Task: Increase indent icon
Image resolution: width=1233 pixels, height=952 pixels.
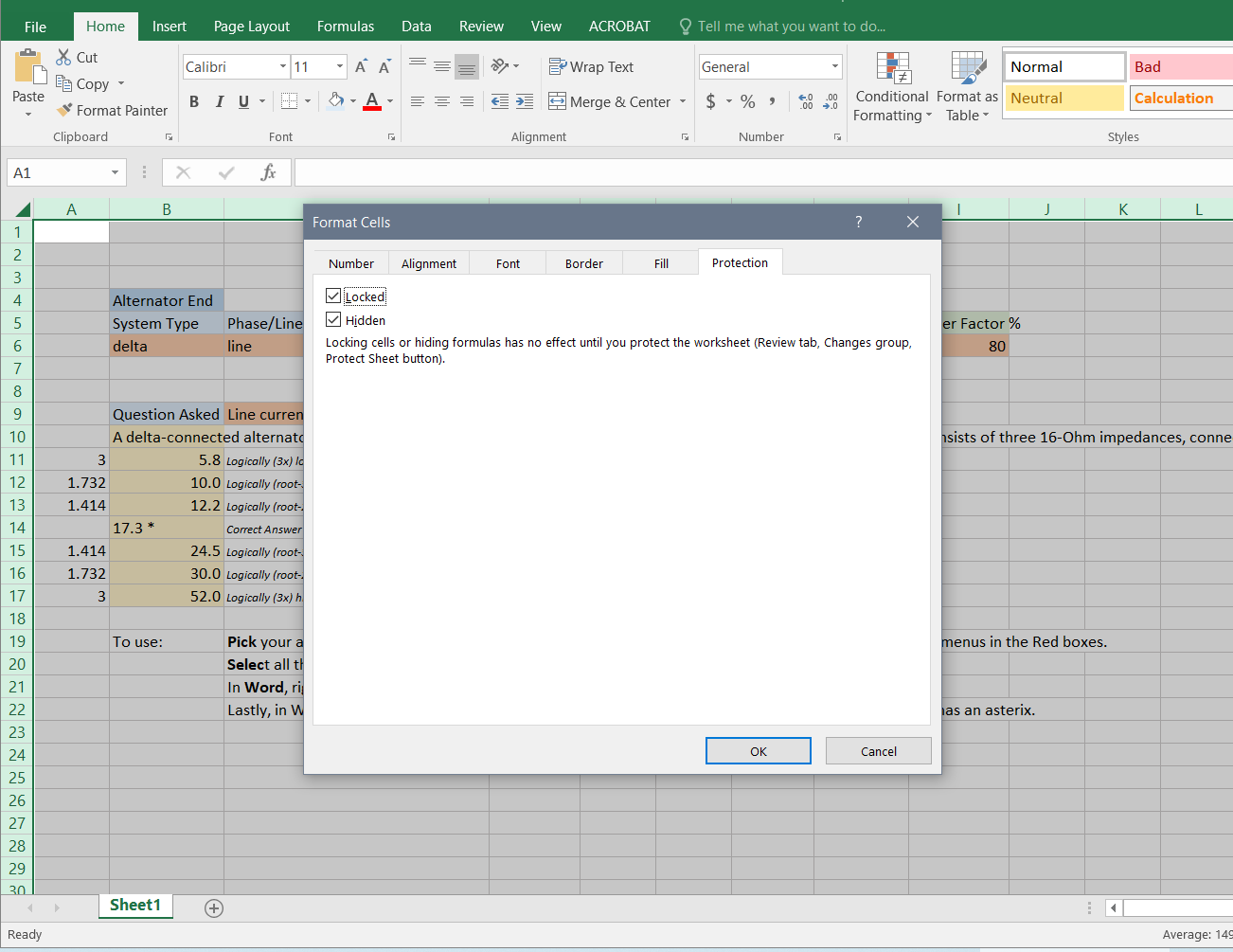Action: tap(525, 101)
